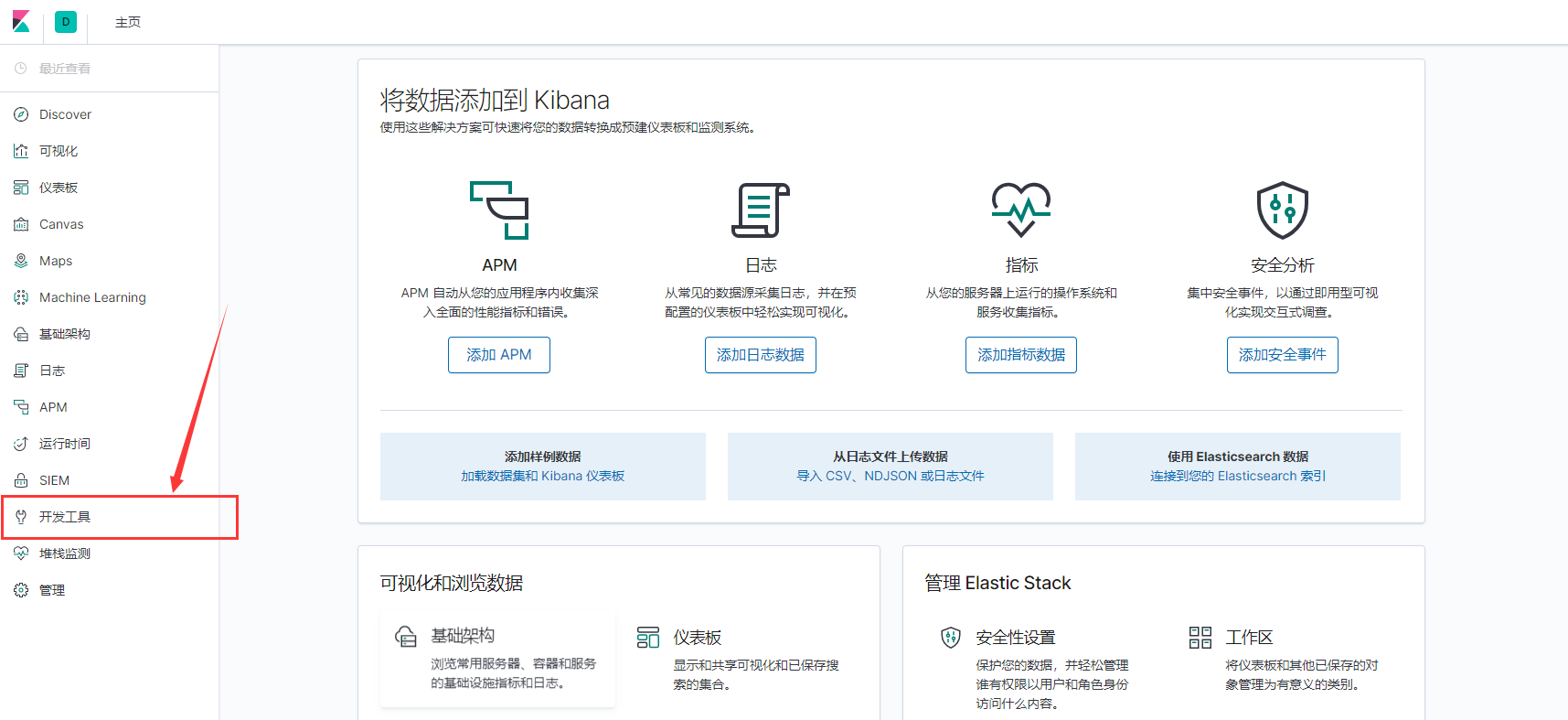Viewport: 1568px width, 720px height.
Task: Click the 使用 Elasticsearch 数据 heading
Action: pos(1238,457)
